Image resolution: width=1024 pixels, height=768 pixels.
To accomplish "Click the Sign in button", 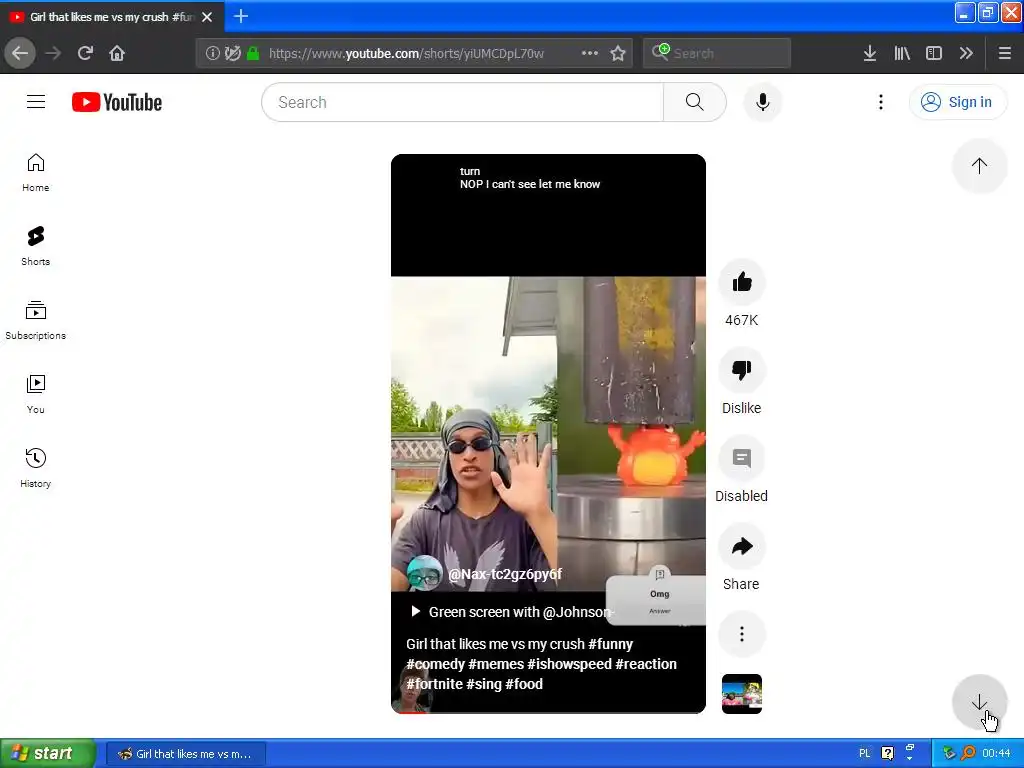I will tap(957, 102).
